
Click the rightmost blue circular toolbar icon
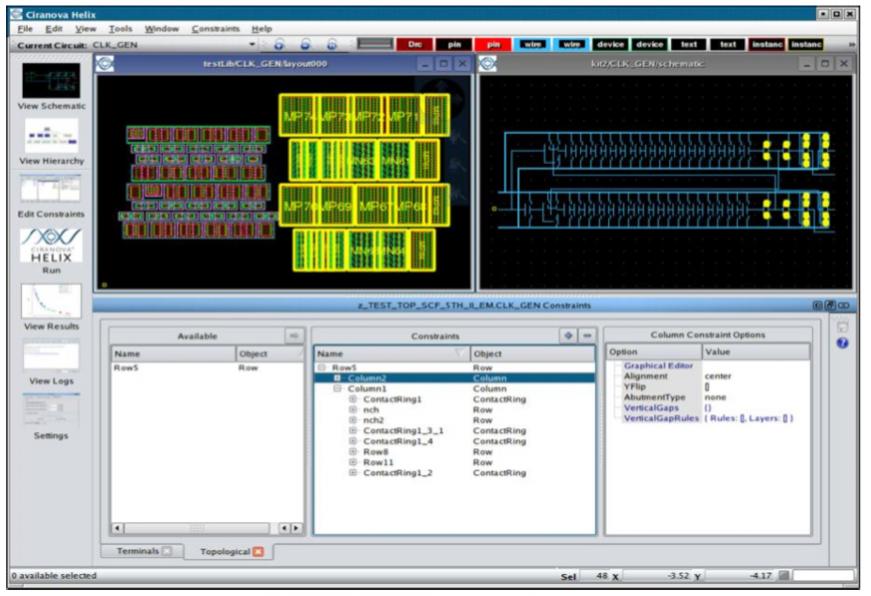332,44
